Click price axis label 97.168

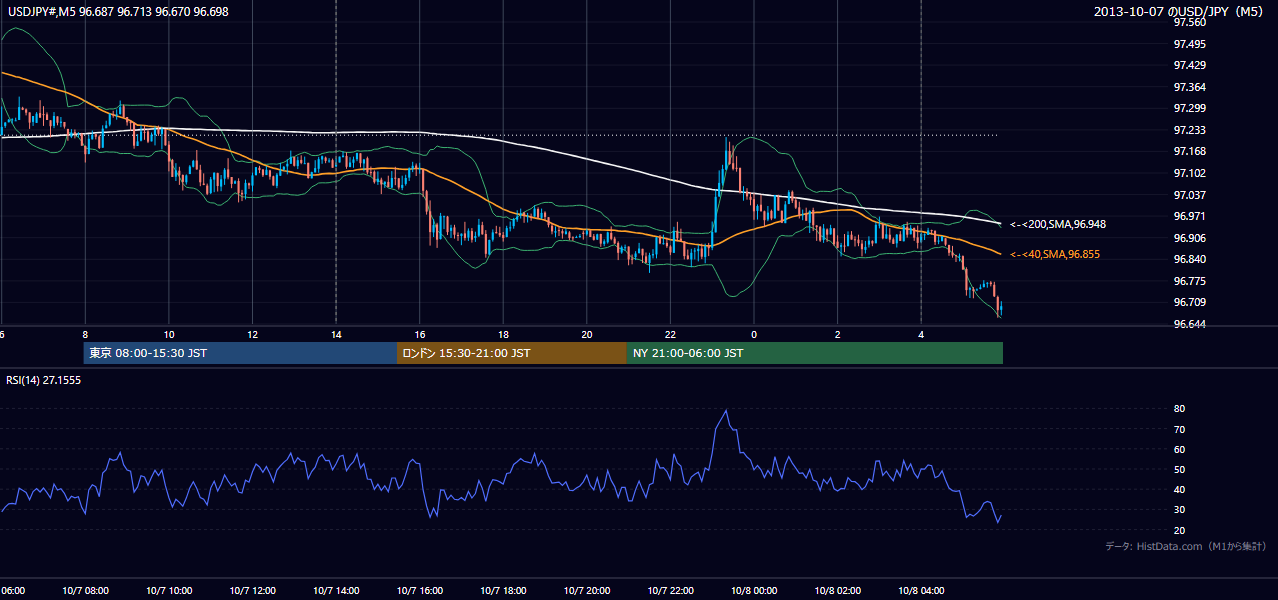pos(1189,151)
